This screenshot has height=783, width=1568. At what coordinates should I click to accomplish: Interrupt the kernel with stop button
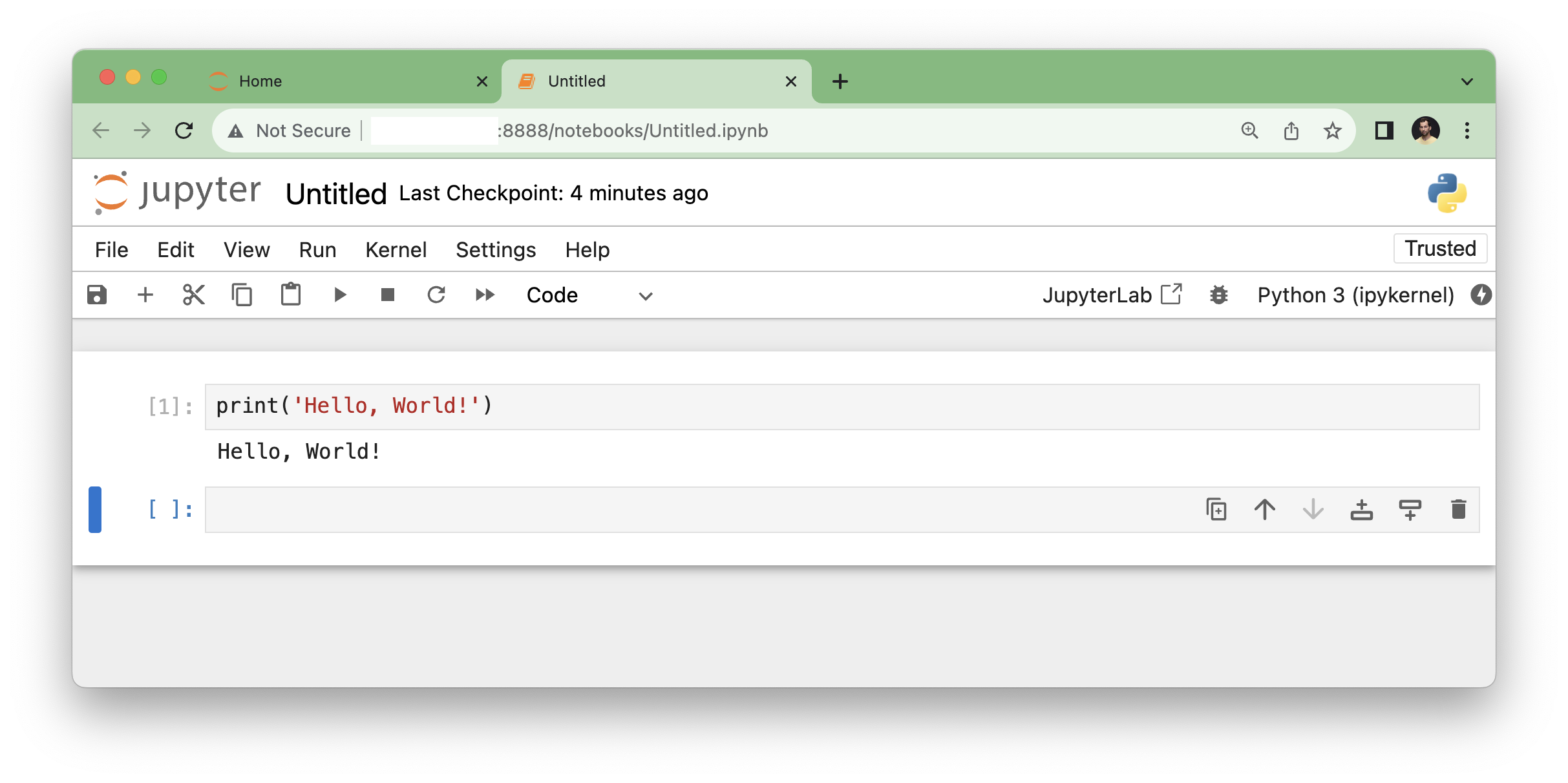point(388,295)
